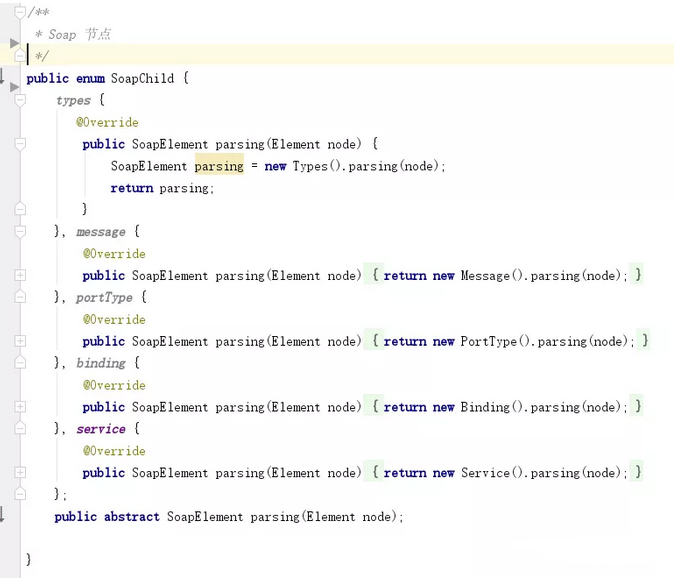Click "Message()" in the folded method body
Screen dimensions: 694x578
pyautogui.click(x=492, y=276)
